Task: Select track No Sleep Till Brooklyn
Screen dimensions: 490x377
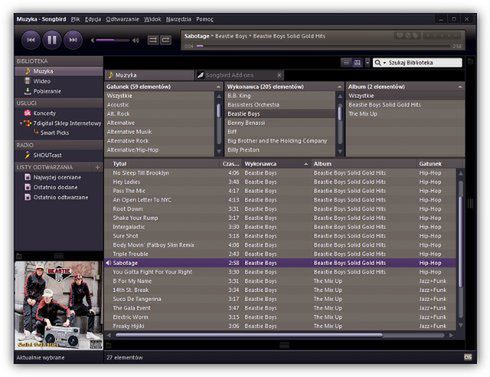Action: tap(280, 173)
